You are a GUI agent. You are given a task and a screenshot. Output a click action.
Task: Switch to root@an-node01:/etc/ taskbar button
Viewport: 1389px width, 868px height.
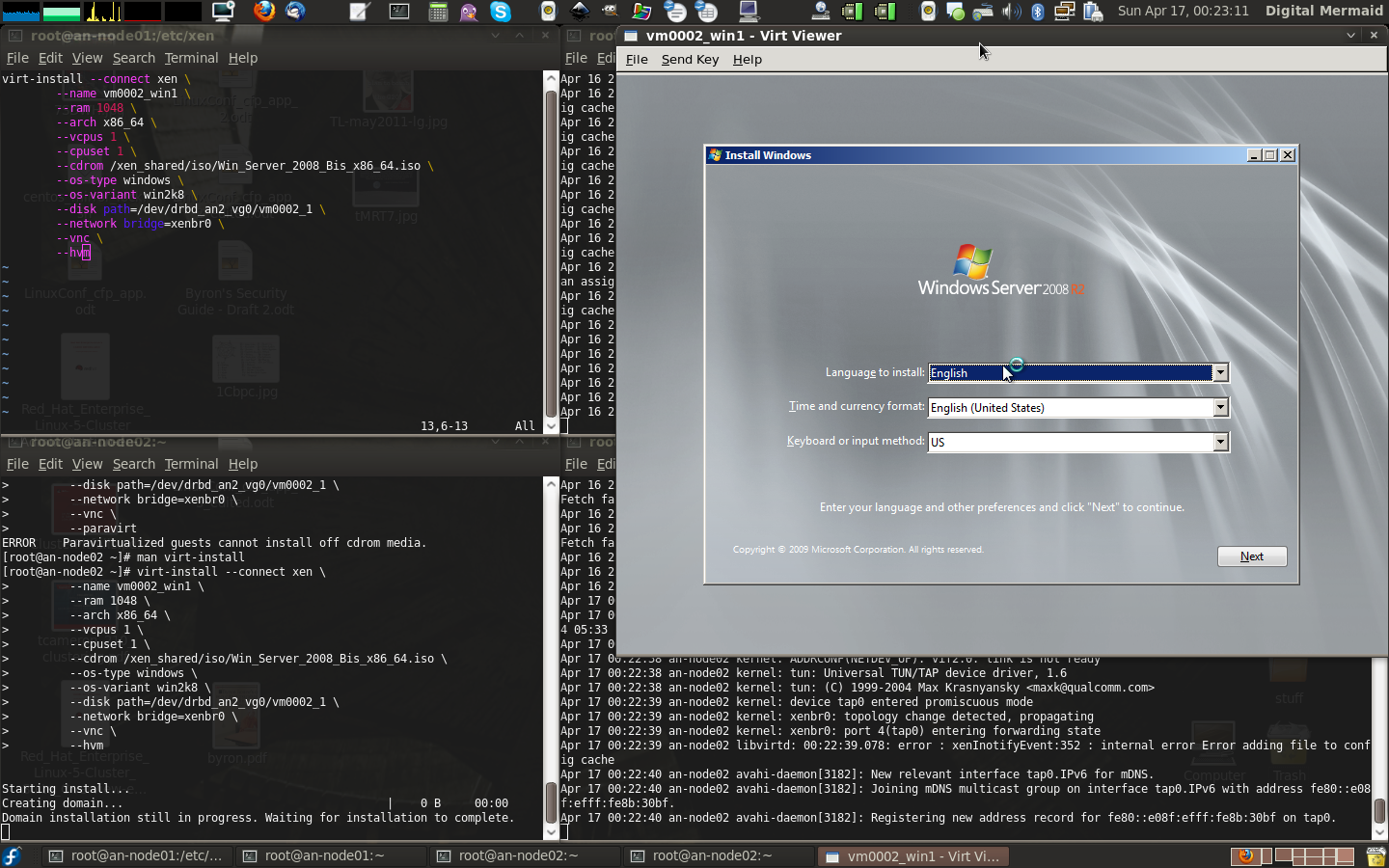136,855
